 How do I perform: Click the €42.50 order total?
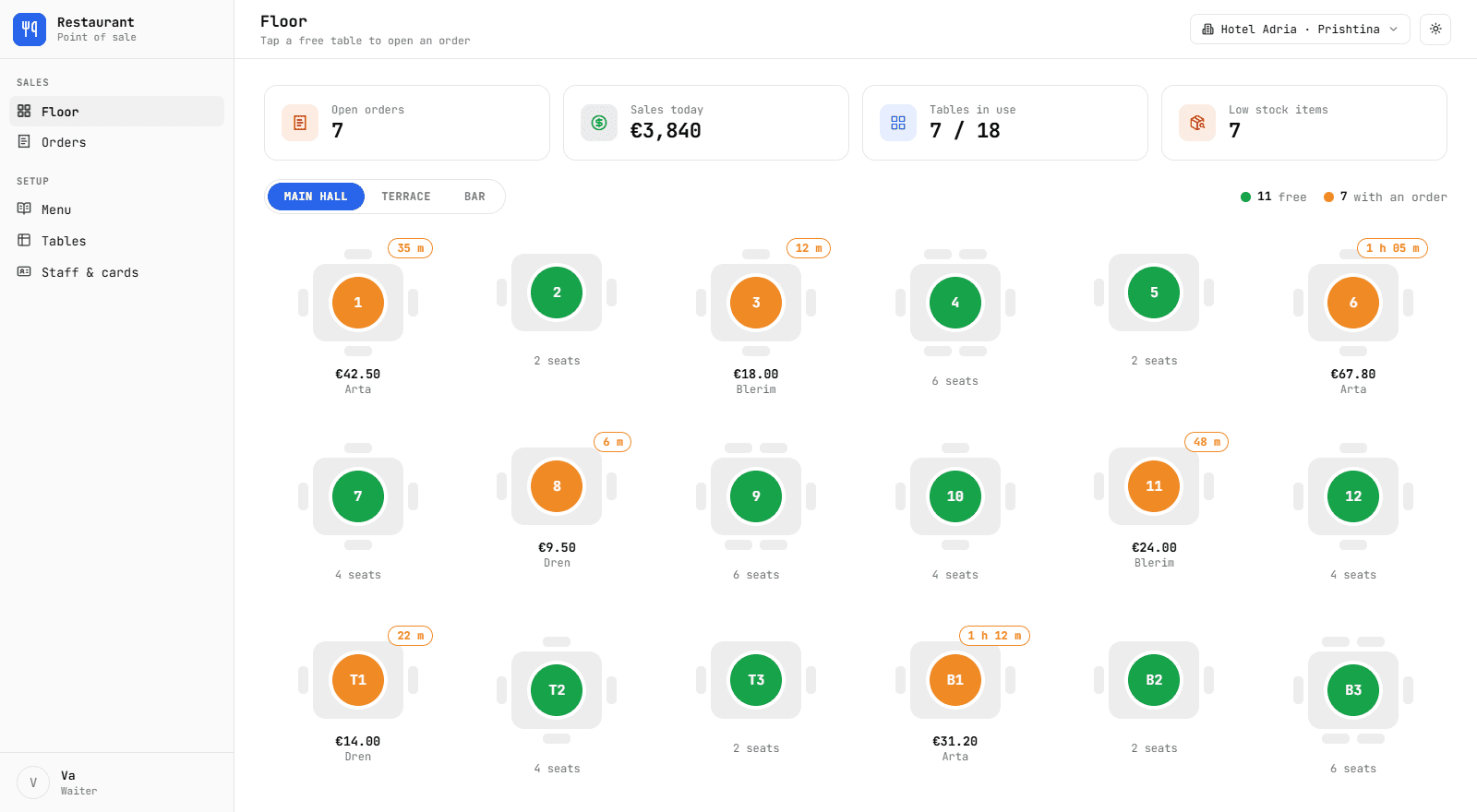coord(358,374)
